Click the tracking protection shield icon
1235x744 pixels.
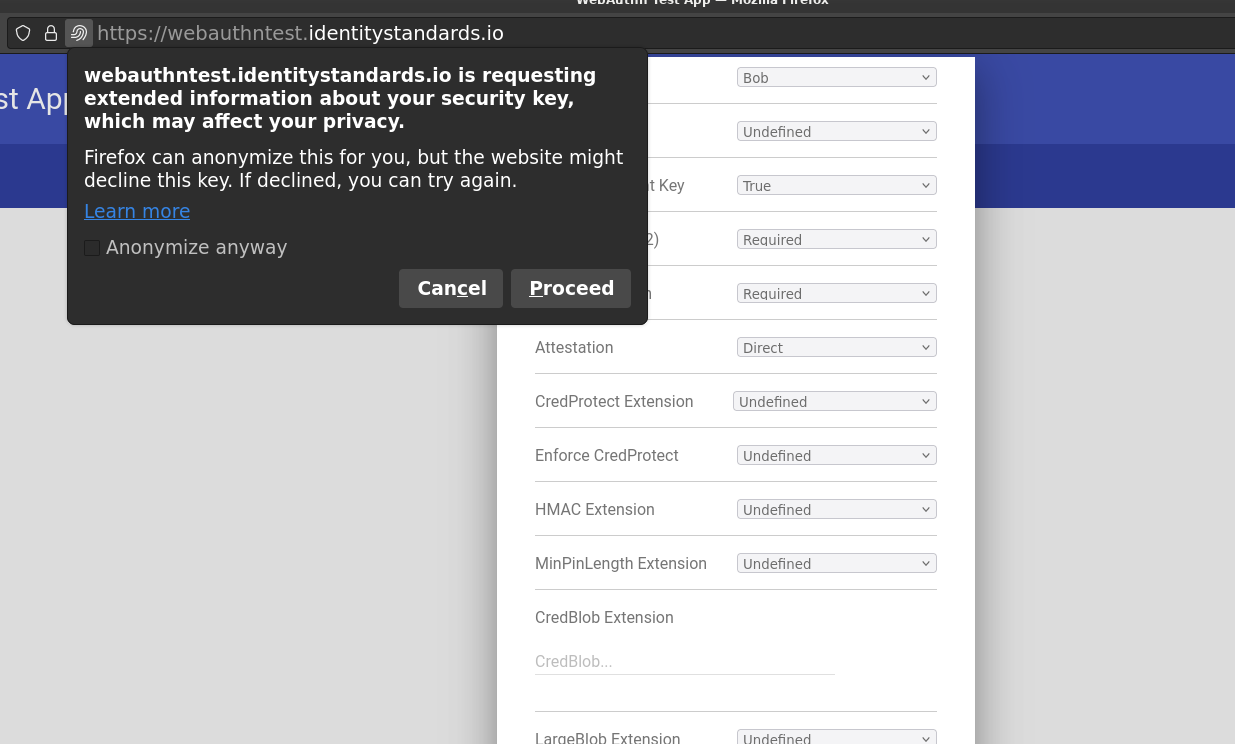23,33
